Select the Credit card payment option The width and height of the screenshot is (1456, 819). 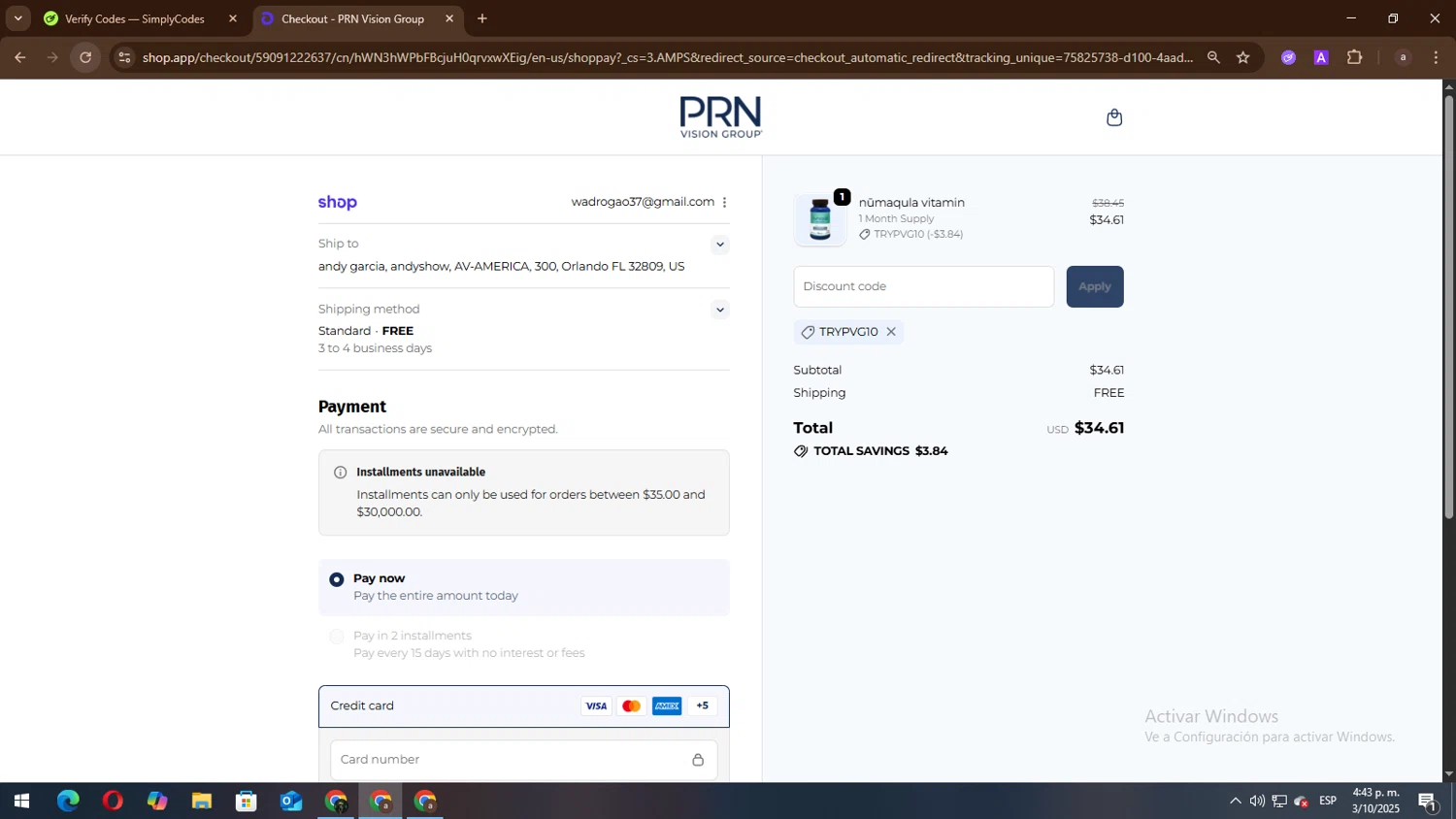click(524, 706)
